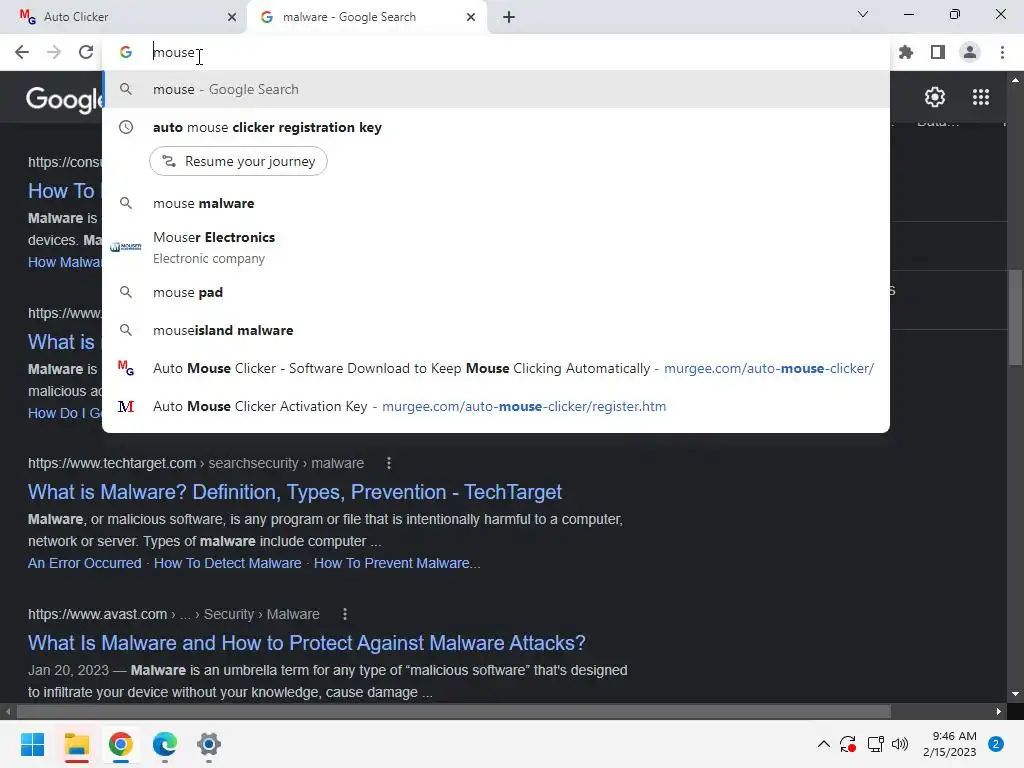Show hidden system tray icons
The image size is (1024, 768).
tap(824, 744)
